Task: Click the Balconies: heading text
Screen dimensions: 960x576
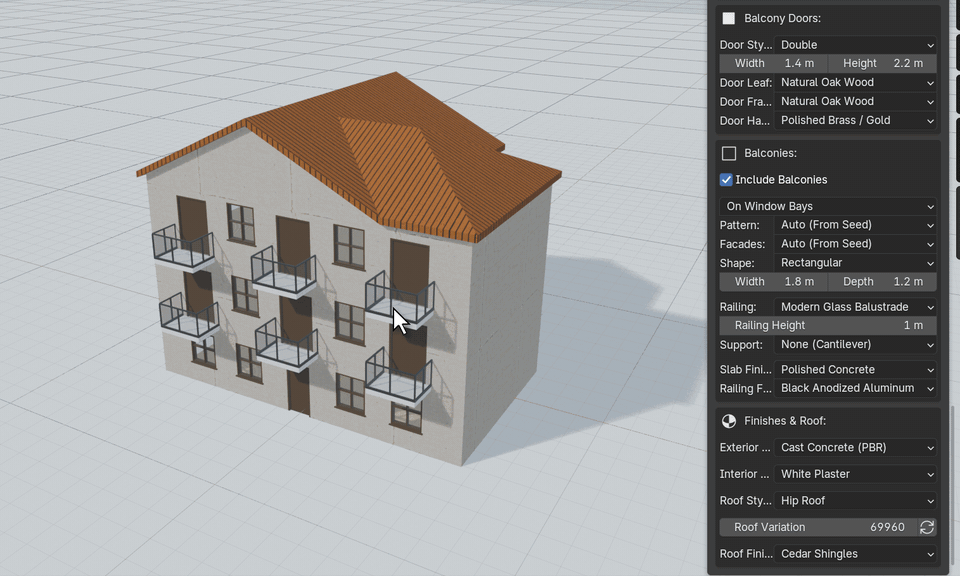Action: click(x=770, y=153)
